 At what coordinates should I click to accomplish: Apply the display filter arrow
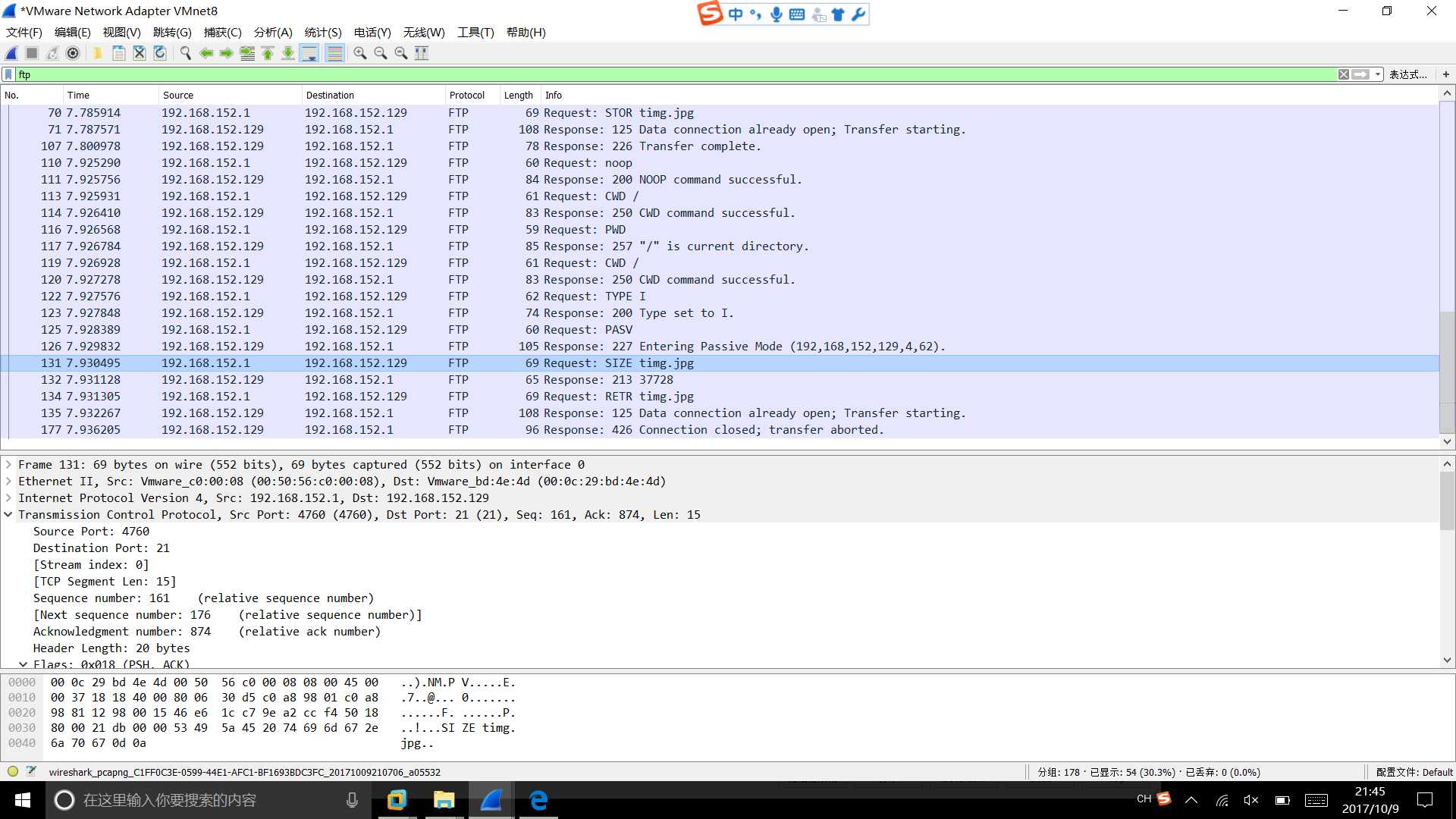pyautogui.click(x=1360, y=74)
